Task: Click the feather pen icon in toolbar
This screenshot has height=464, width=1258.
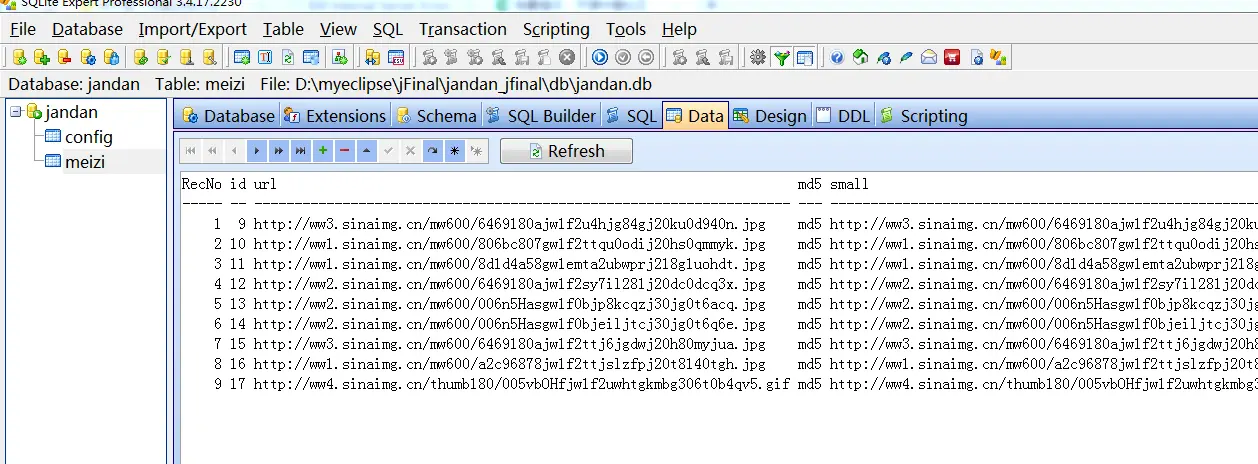Action: (906, 57)
